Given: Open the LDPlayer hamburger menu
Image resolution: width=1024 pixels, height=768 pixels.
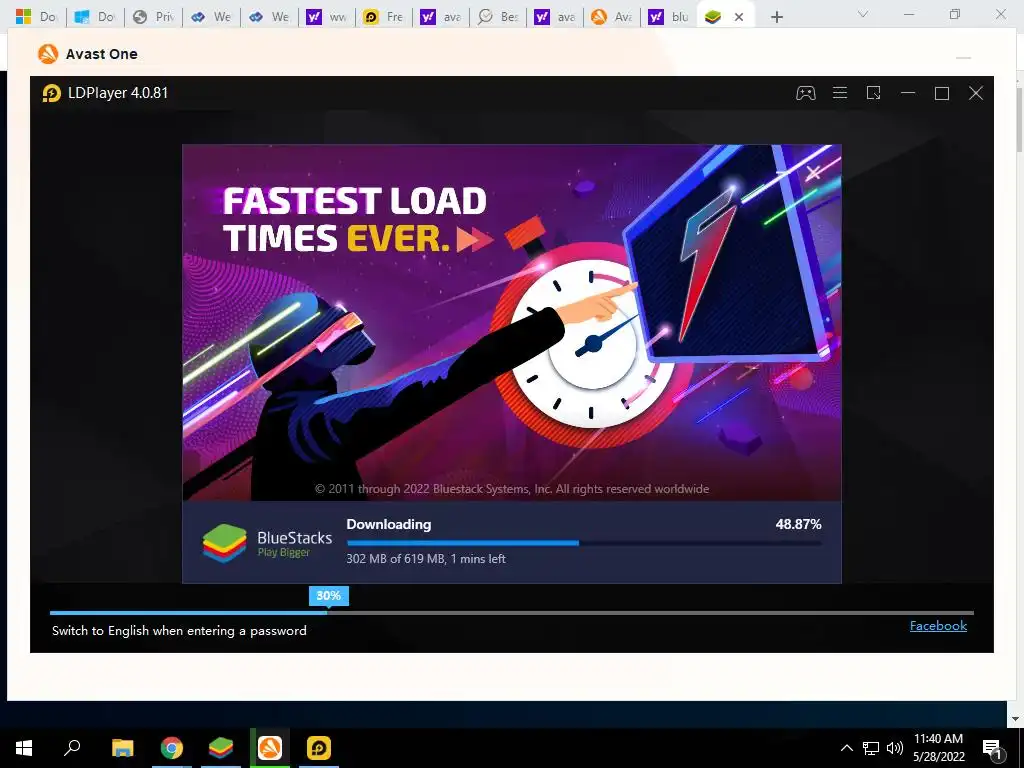Looking at the screenshot, I should [x=840, y=93].
